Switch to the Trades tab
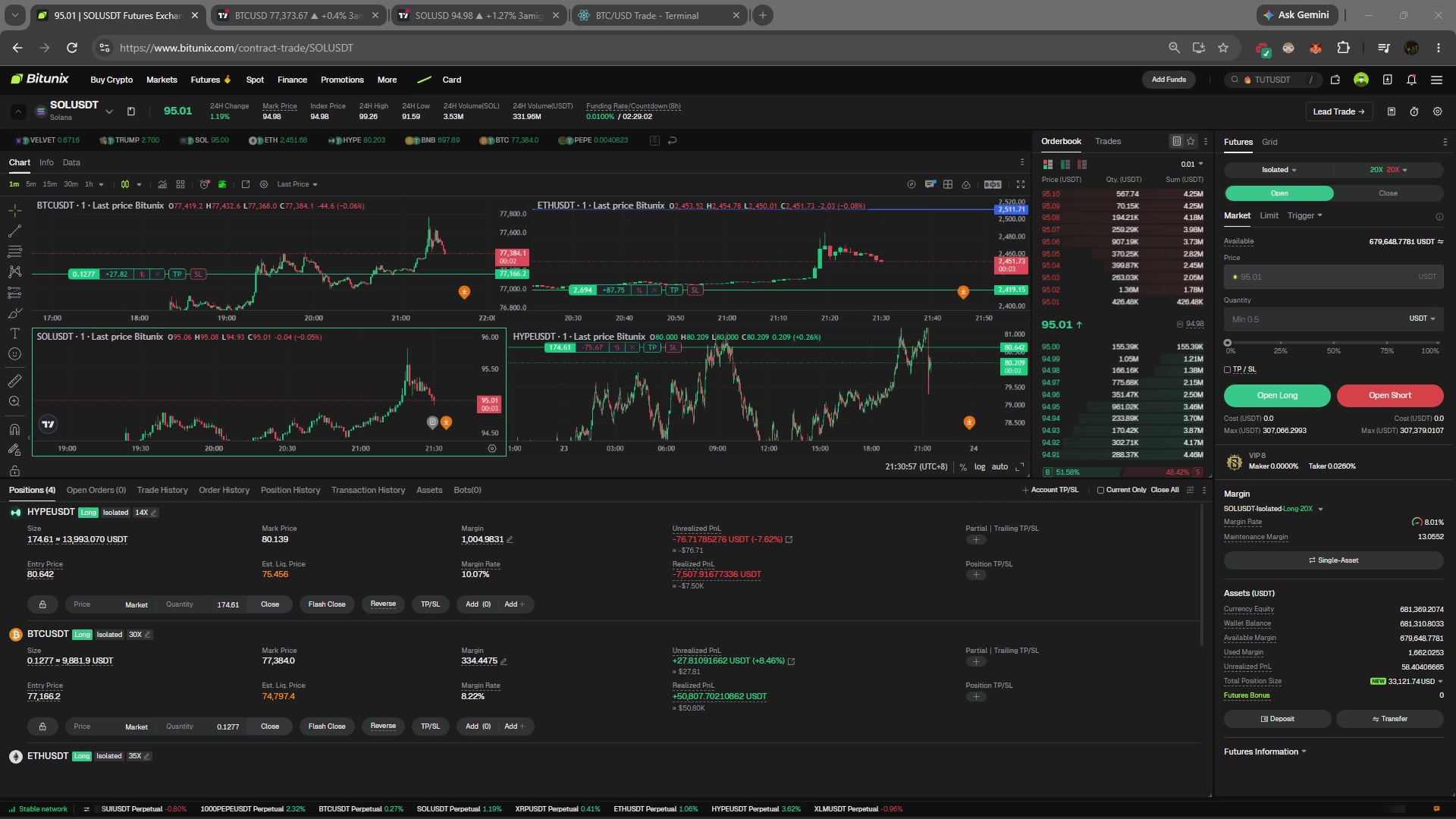 pos(1107,141)
